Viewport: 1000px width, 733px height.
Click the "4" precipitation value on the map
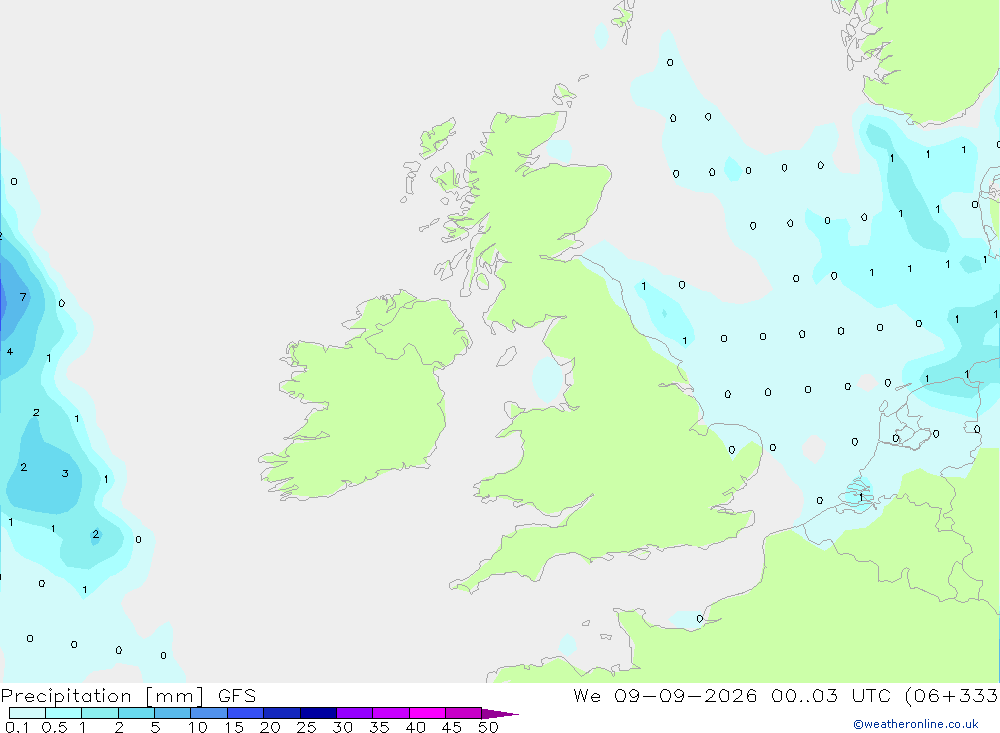click(10, 352)
